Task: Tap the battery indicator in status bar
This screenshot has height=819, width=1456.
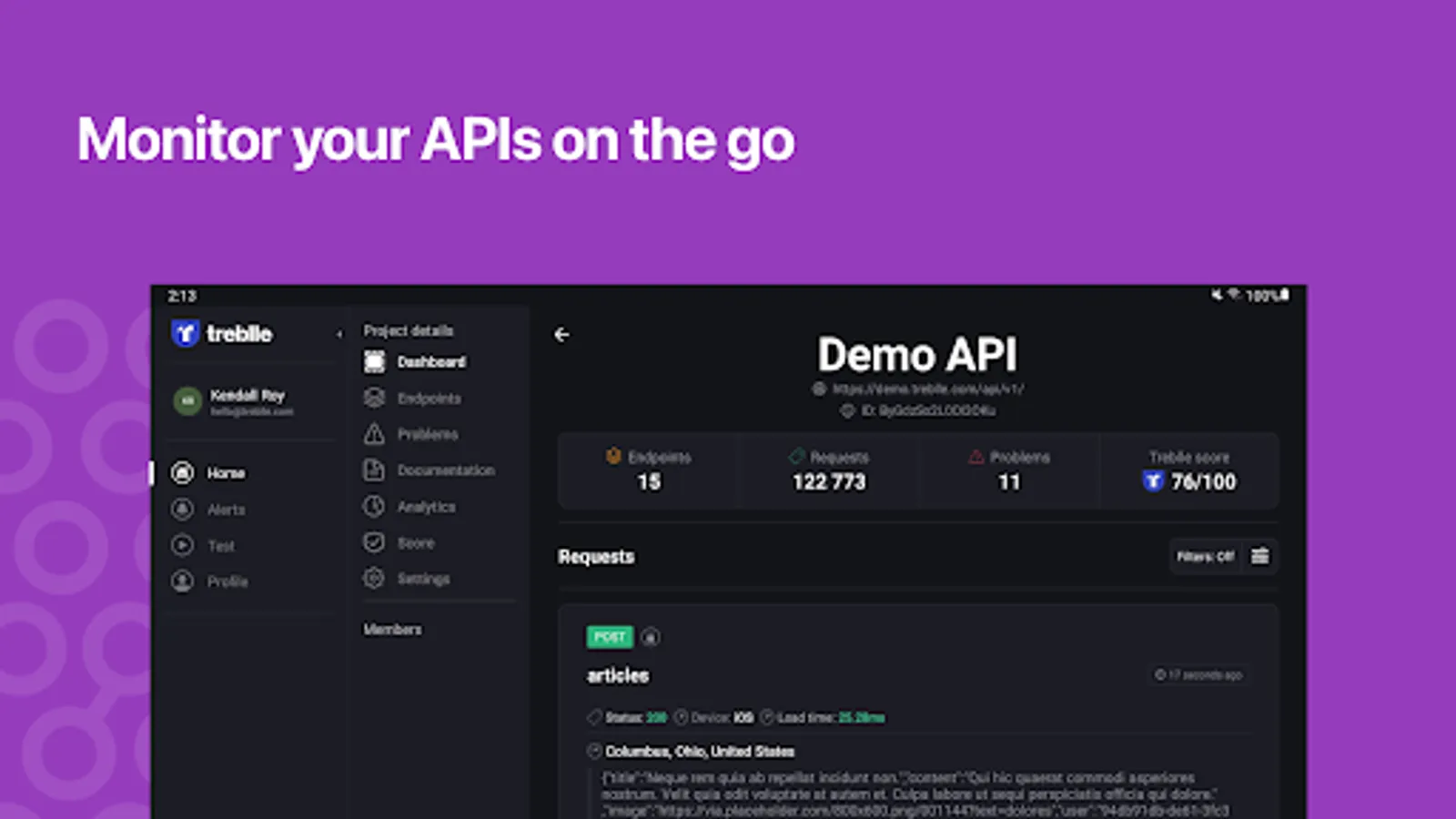Action: (1284, 295)
